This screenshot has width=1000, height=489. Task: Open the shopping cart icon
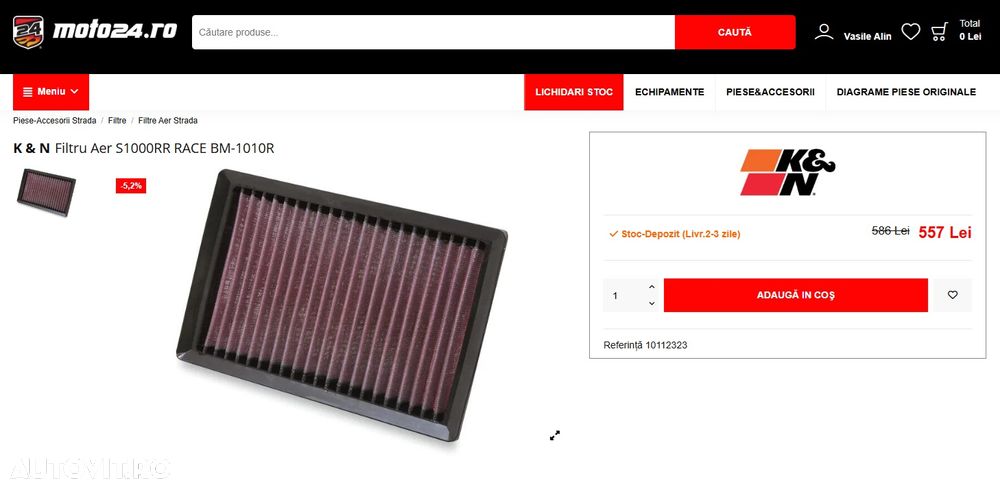[939, 32]
